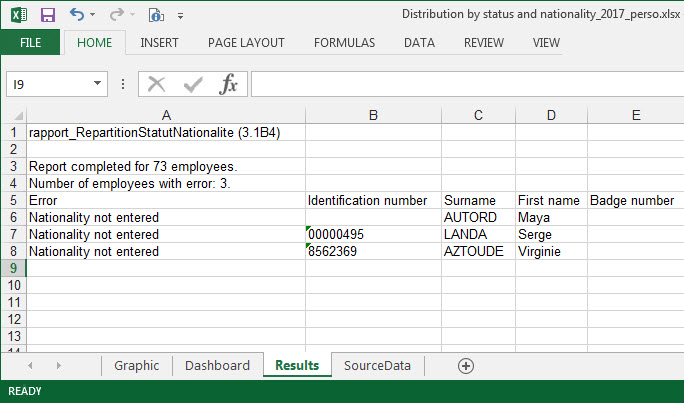This screenshot has width=684, height=403.
Task: Switch to the PAGE LAYOUT ribbon tab
Action: click(x=246, y=43)
